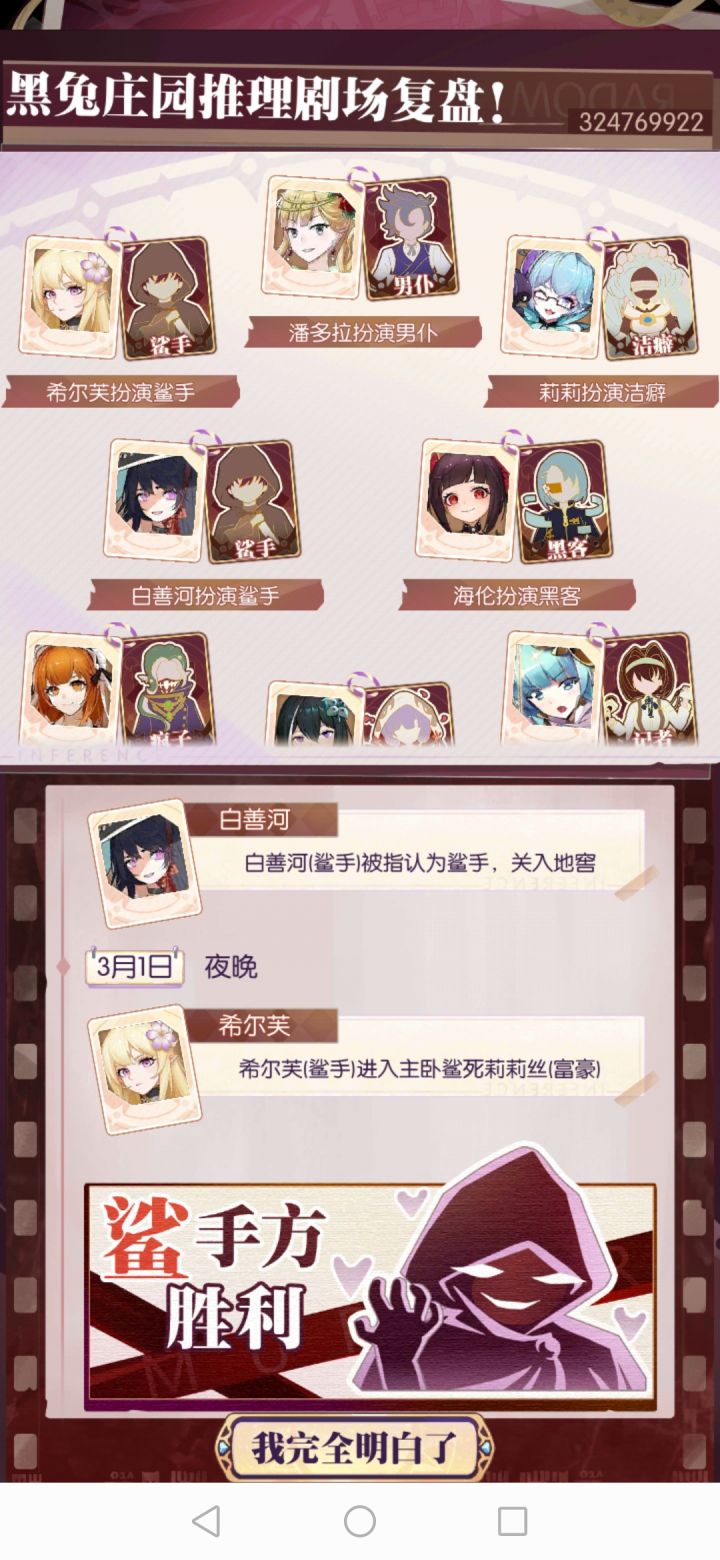Tap the 鲨手 role card beside 希尔芙
The image size is (720, 1560).
168,298
